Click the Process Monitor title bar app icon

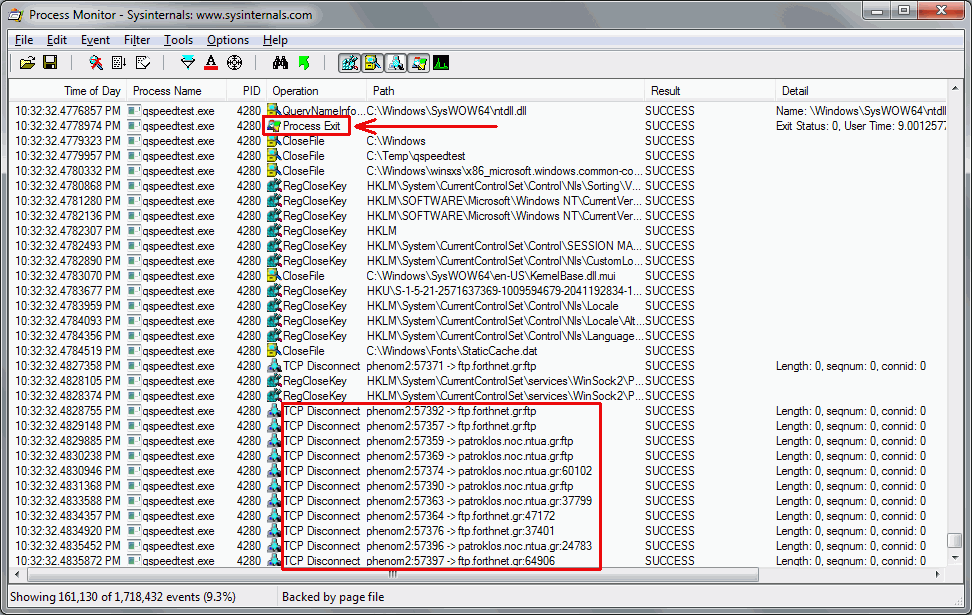(x=17, y=14)
